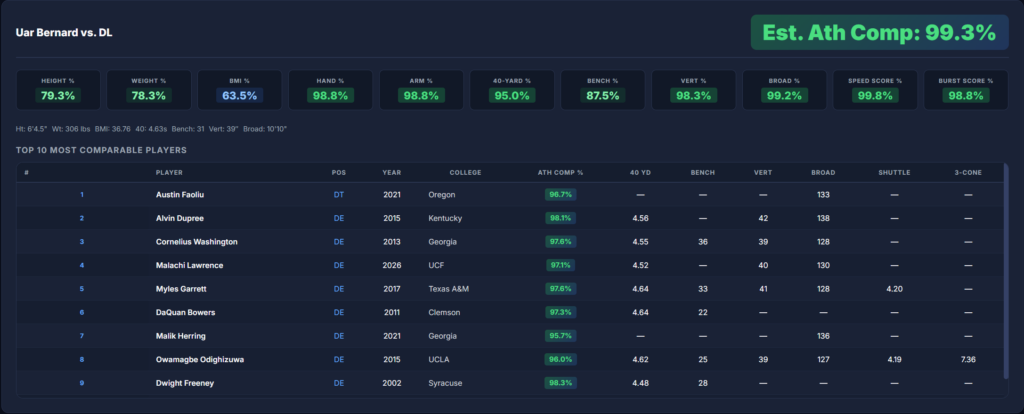Click Alvin Dupree's 98.1% ath comp badge
The height and width of the screenshot is (414, 1024).
click(x=559, y=218)
